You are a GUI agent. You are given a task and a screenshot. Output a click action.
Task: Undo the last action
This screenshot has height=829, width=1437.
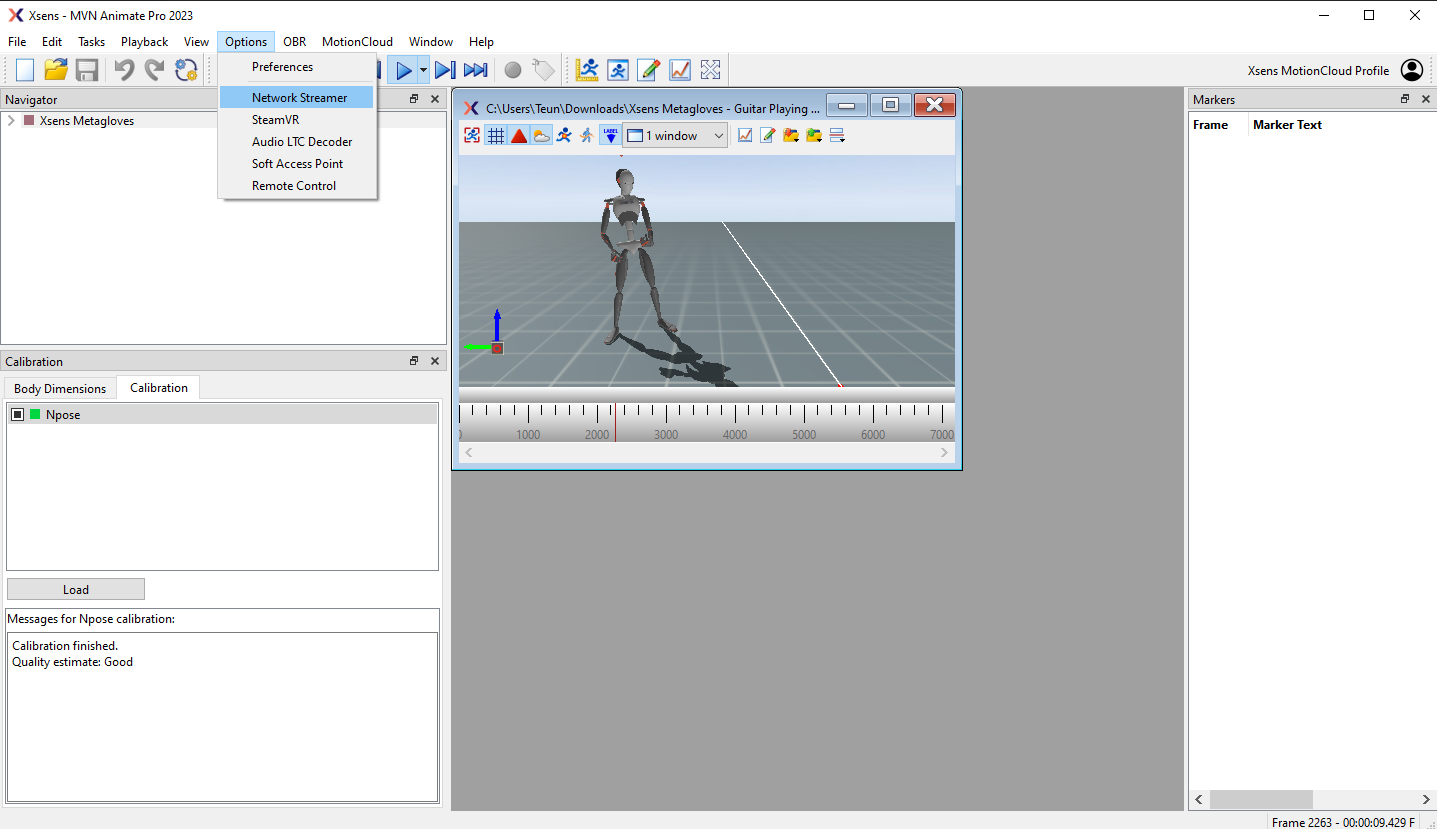(124, 70)
